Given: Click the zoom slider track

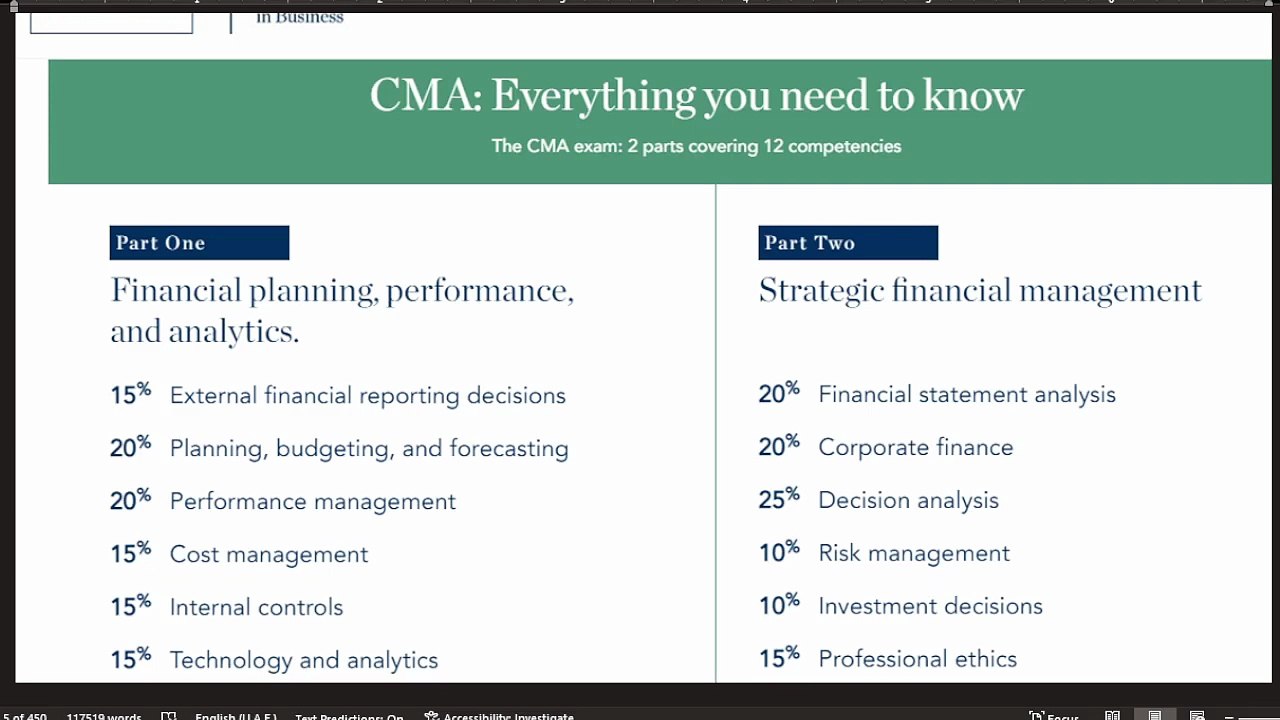Looking at the screenshot, I should (x=1260, y=716).
